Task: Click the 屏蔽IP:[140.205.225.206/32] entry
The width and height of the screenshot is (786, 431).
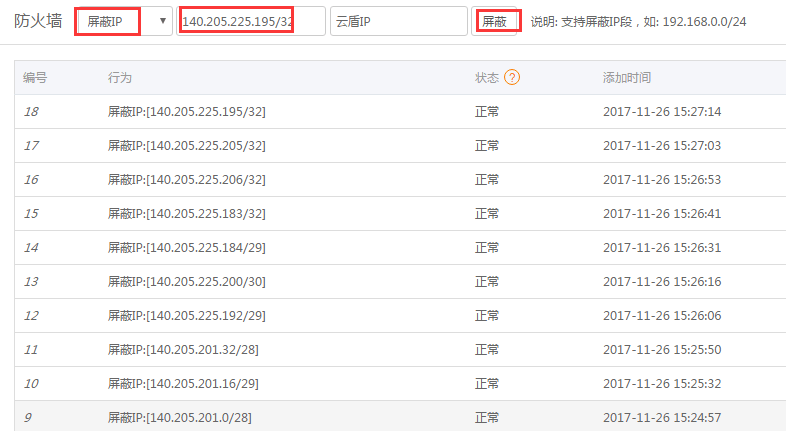Action: click(x=186, y=180)
